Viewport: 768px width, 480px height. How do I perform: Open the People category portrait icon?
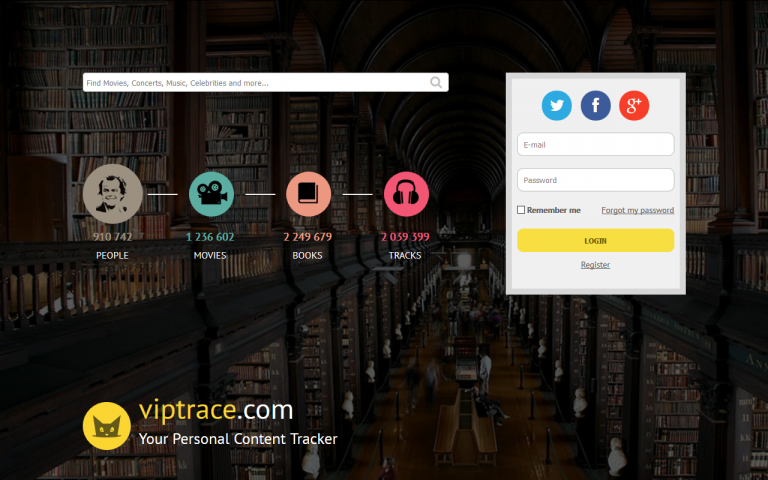[x=113, y=194]
